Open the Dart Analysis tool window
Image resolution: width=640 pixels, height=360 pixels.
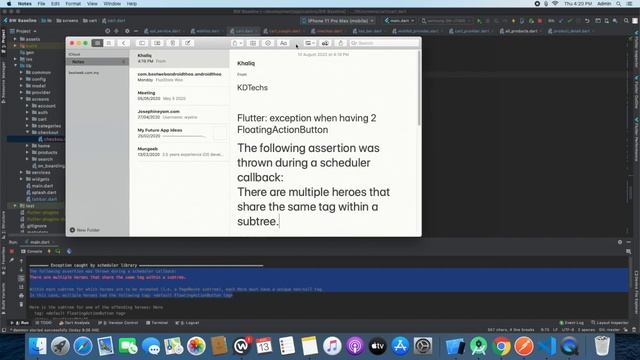tap(73, 323)
